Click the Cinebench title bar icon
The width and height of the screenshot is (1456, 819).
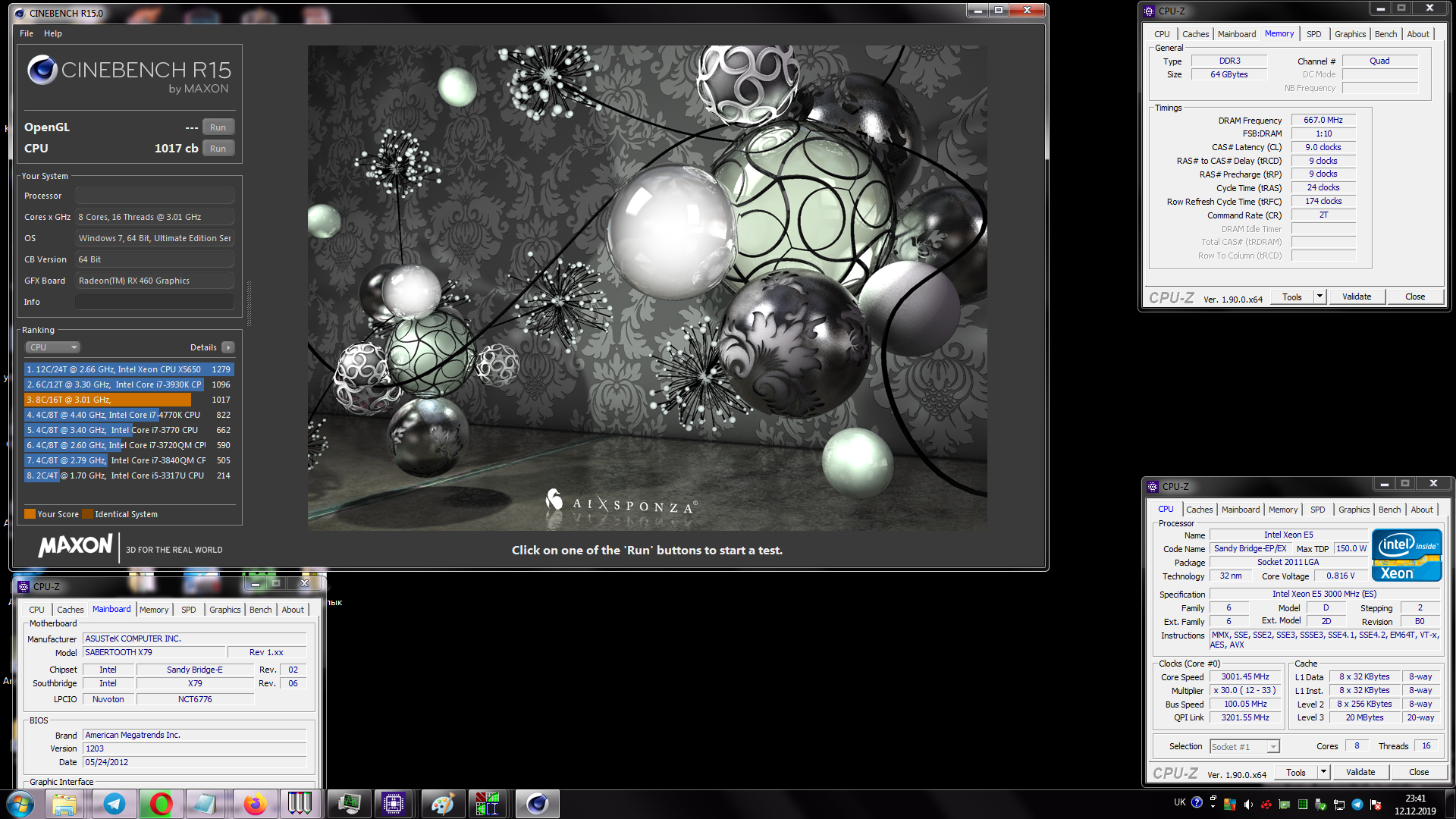[x=20, y=13]
